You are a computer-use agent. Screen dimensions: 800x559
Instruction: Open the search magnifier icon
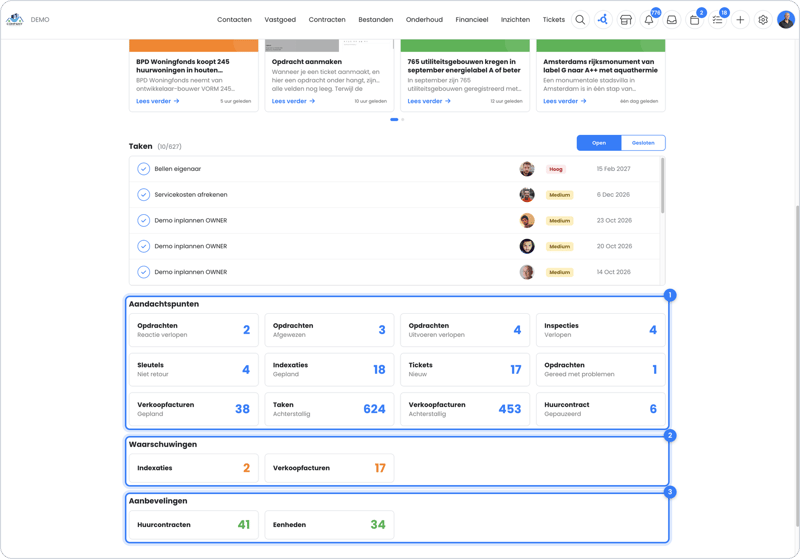pyautogui.click(x=580, y=20)
